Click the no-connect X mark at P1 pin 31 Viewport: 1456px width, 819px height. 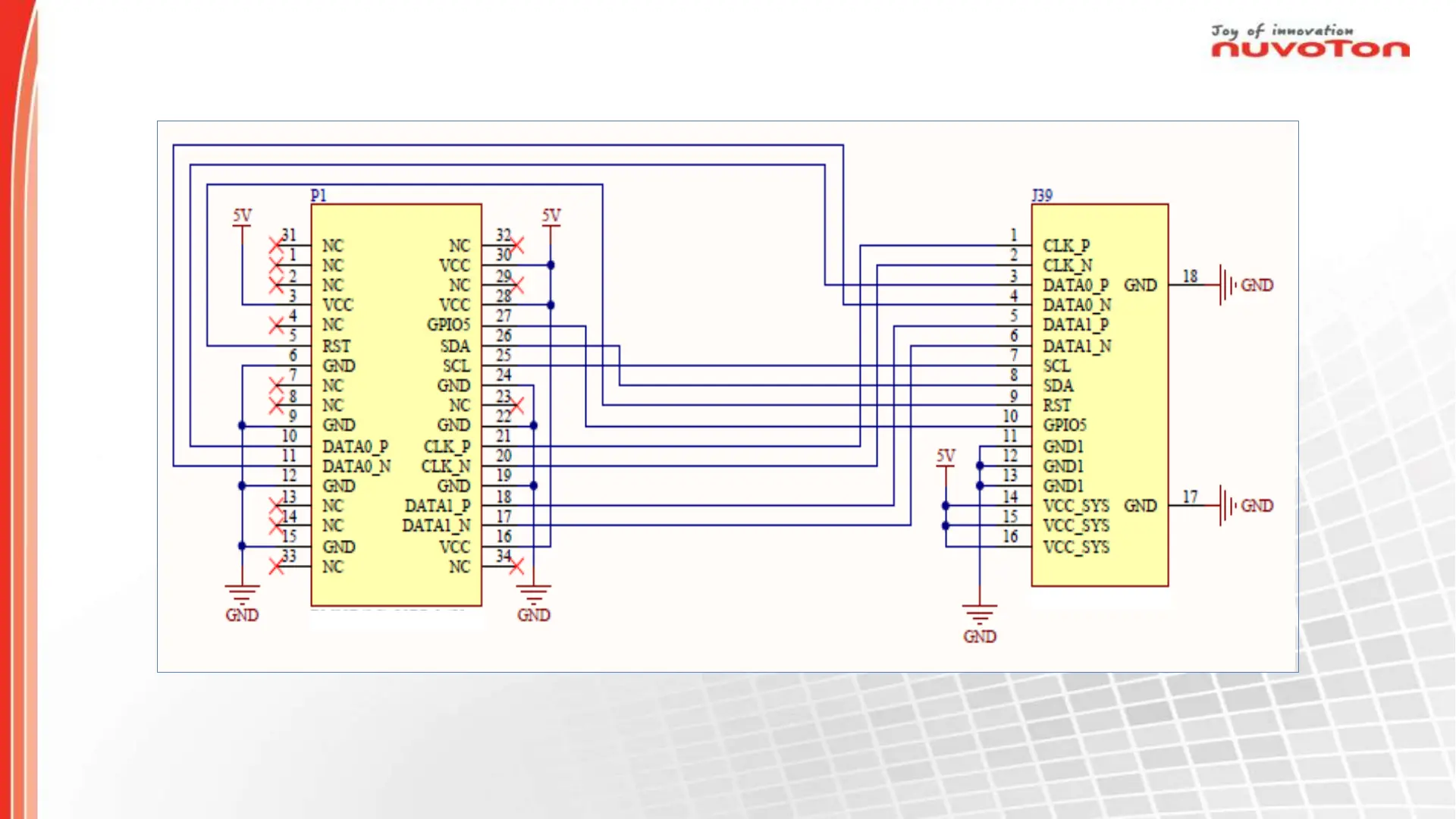(276, 246)
